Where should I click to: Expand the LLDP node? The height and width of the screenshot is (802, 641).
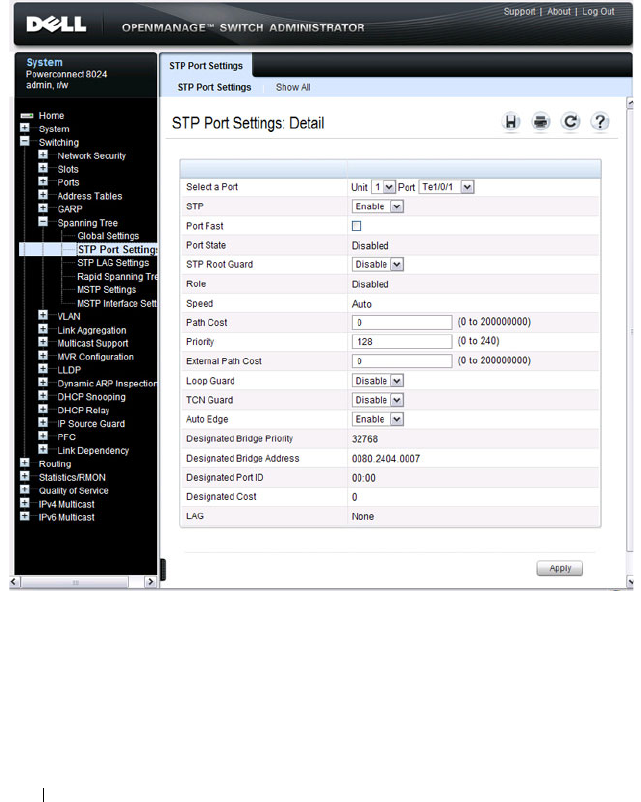pos(43,368)
